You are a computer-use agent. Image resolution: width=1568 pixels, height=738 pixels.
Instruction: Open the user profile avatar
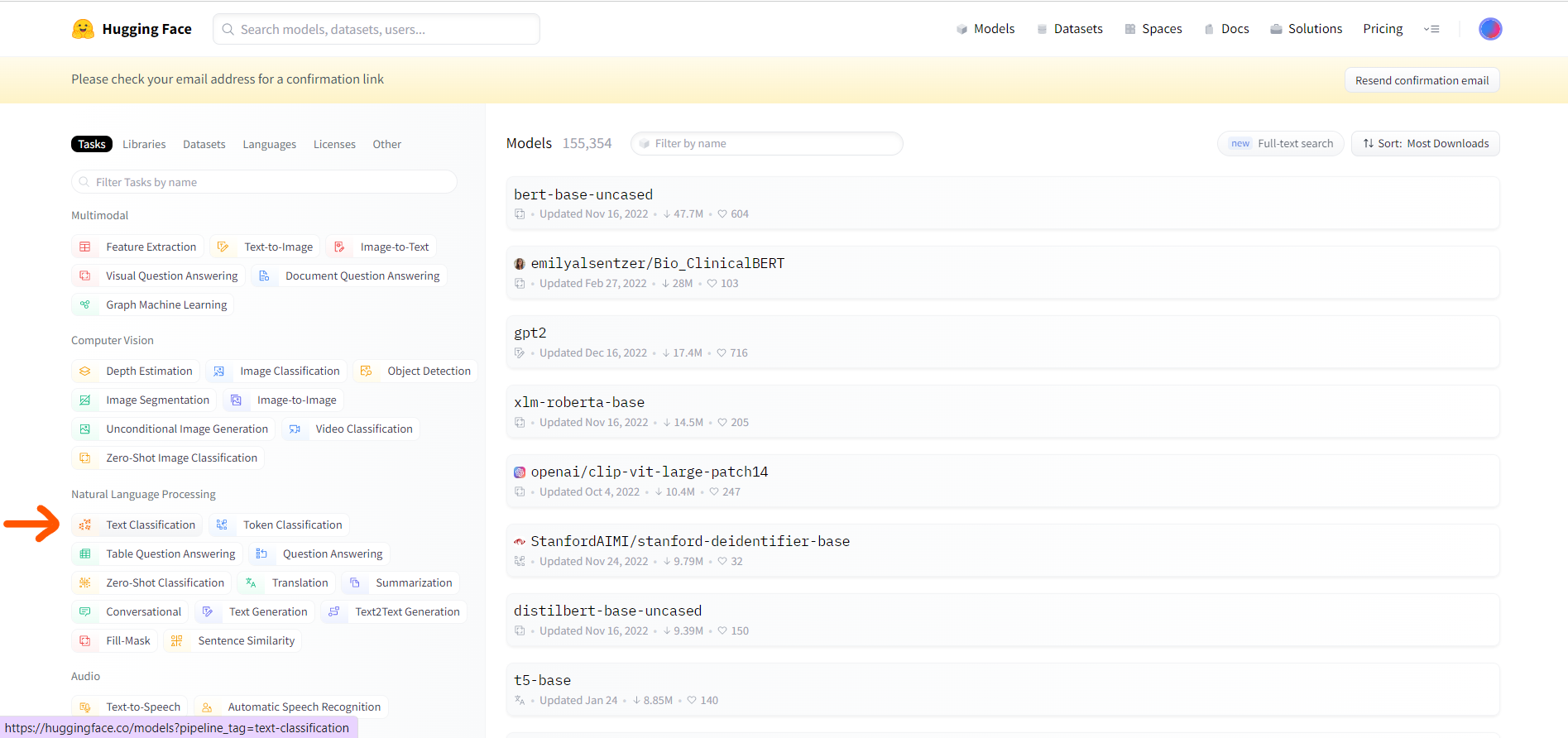pos(1490,29)
